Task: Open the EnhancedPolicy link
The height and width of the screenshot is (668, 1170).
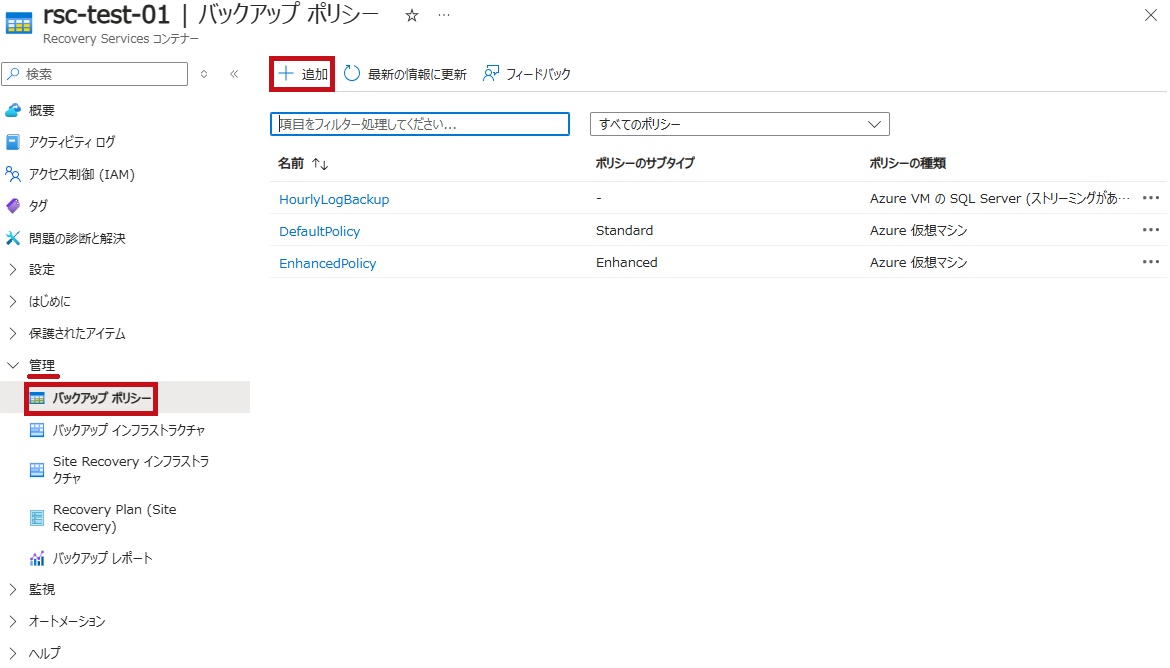Action: tap(328, 263)
